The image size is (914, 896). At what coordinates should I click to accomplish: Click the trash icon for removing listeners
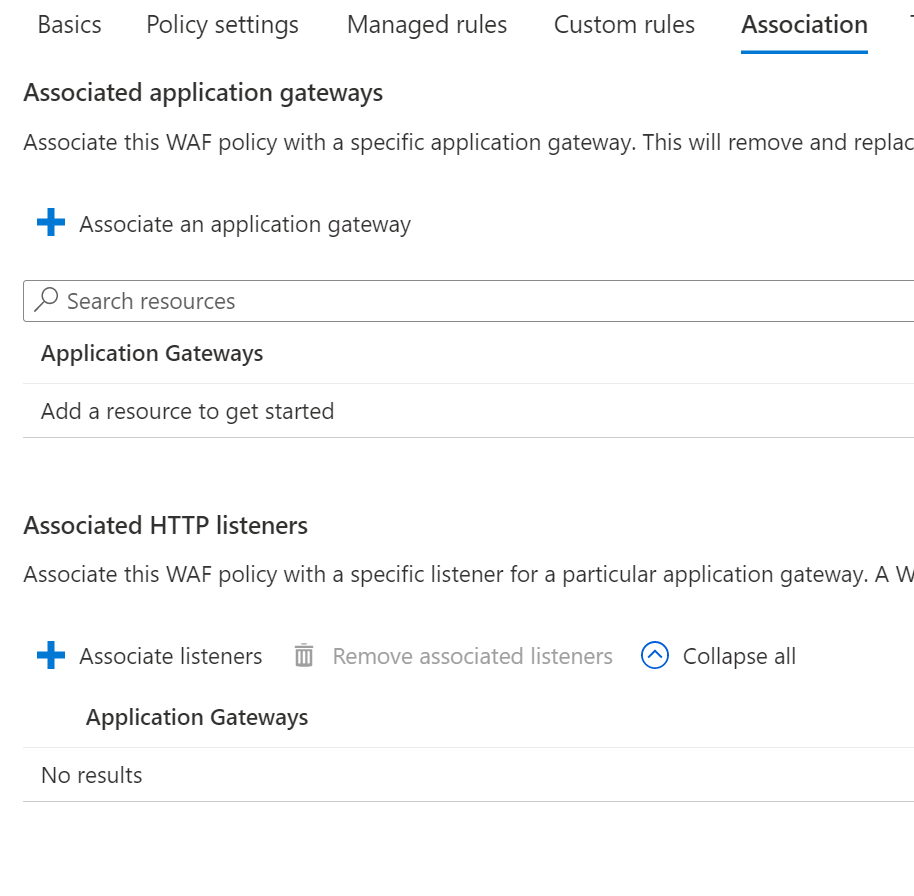303,655
